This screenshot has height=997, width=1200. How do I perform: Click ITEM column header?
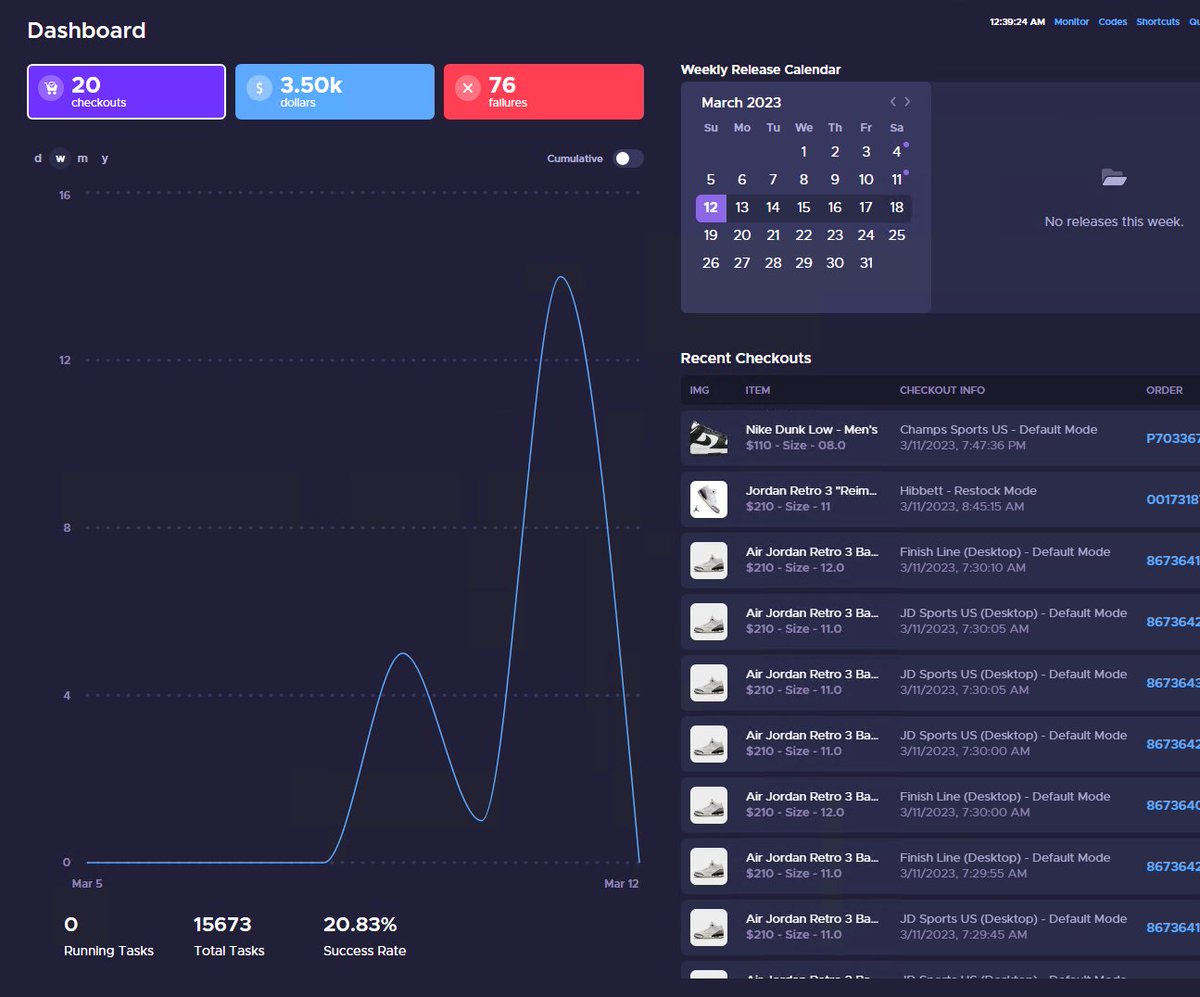758,391
